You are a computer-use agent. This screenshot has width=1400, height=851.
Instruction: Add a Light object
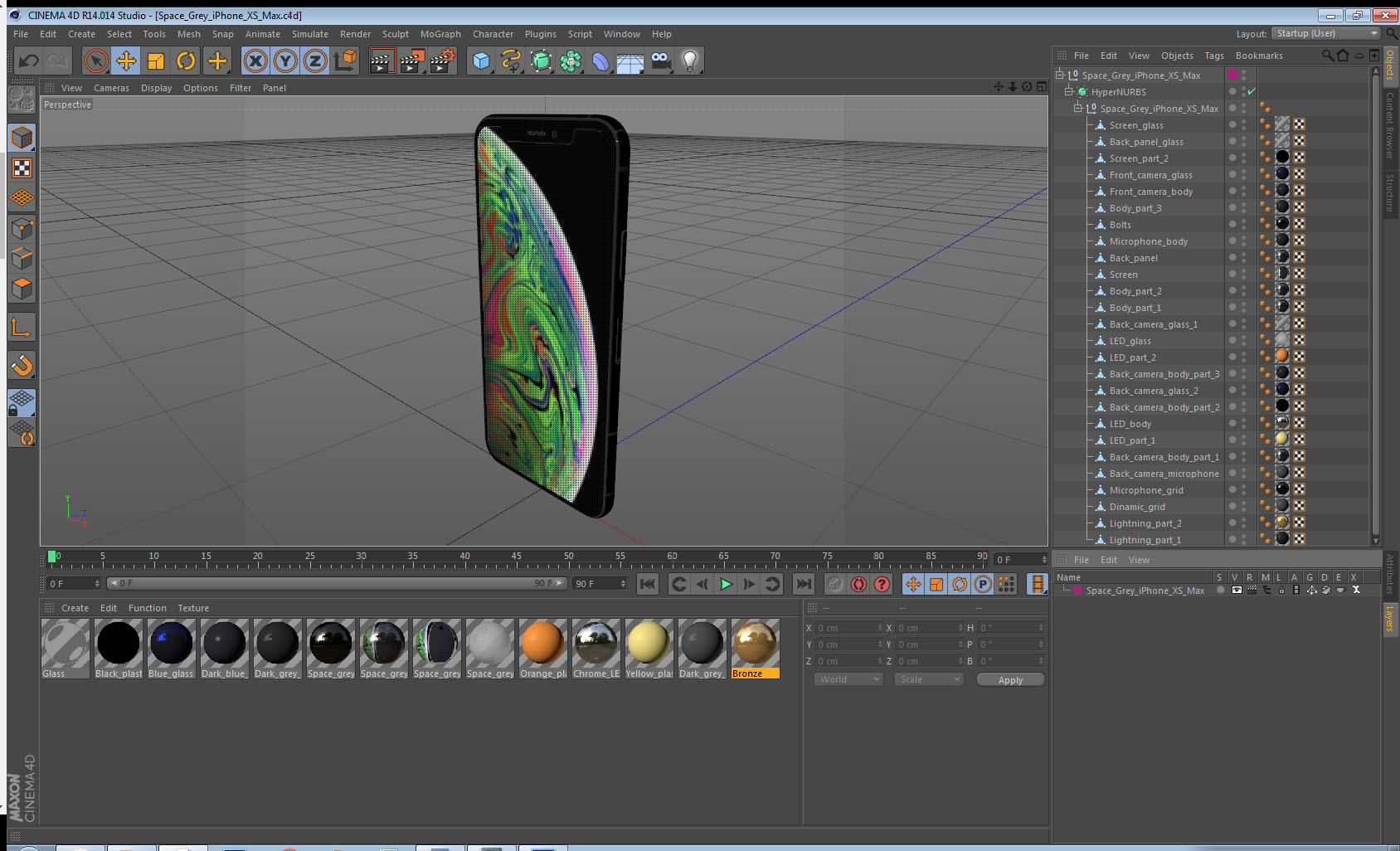click(690, 61)
